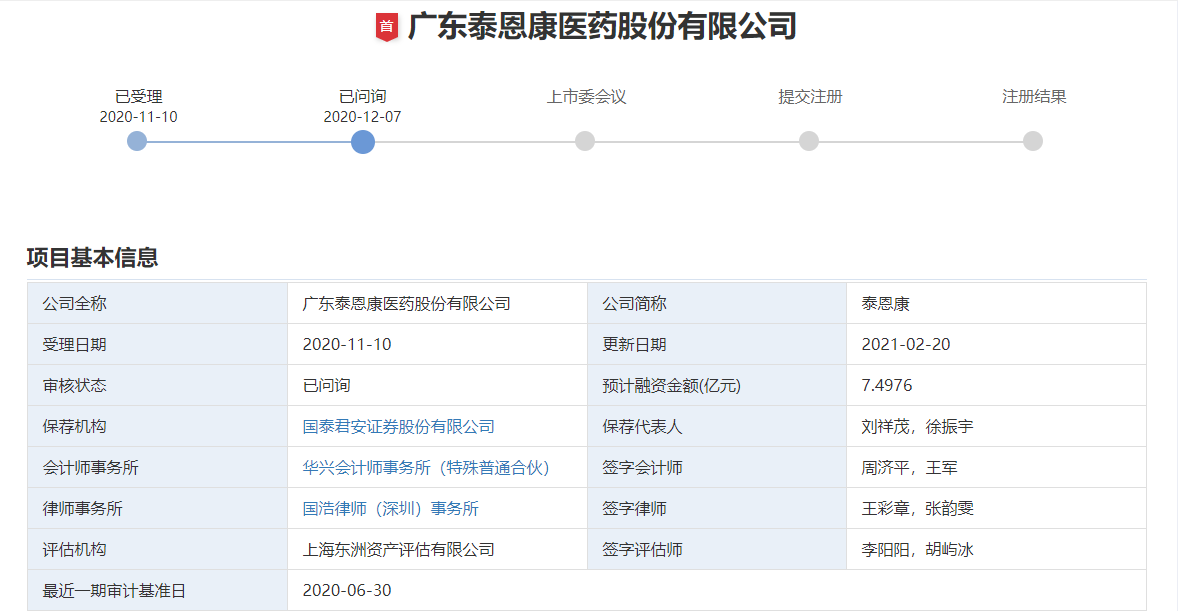This screenshot has width=1178, height=611.
Task: Click the 已受理 stage label
Action: click(138, 97)
